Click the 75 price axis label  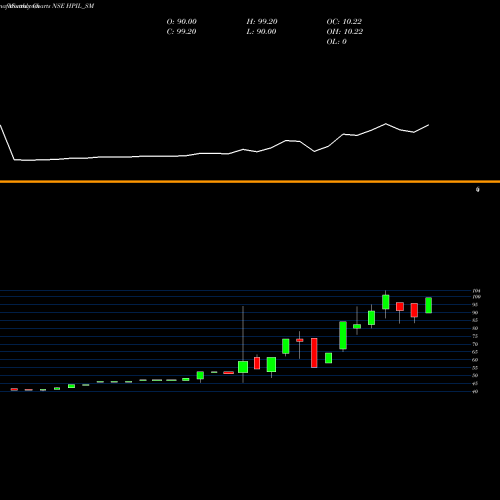(475, 336)
